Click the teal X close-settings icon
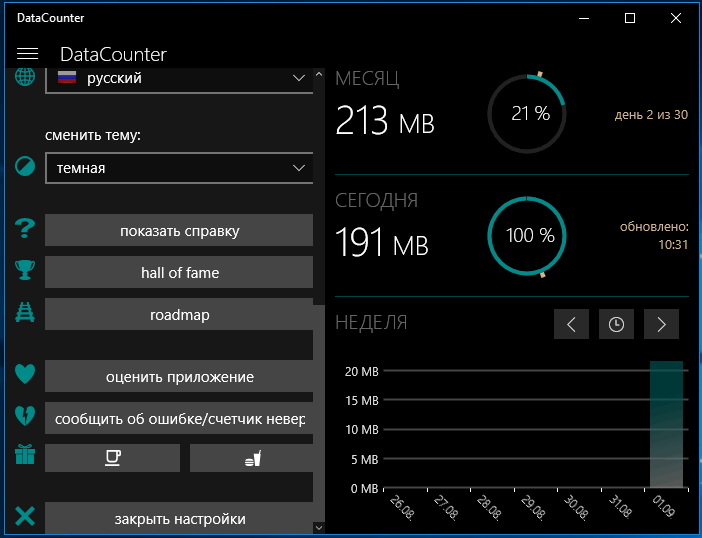 [x=25, y=516]
